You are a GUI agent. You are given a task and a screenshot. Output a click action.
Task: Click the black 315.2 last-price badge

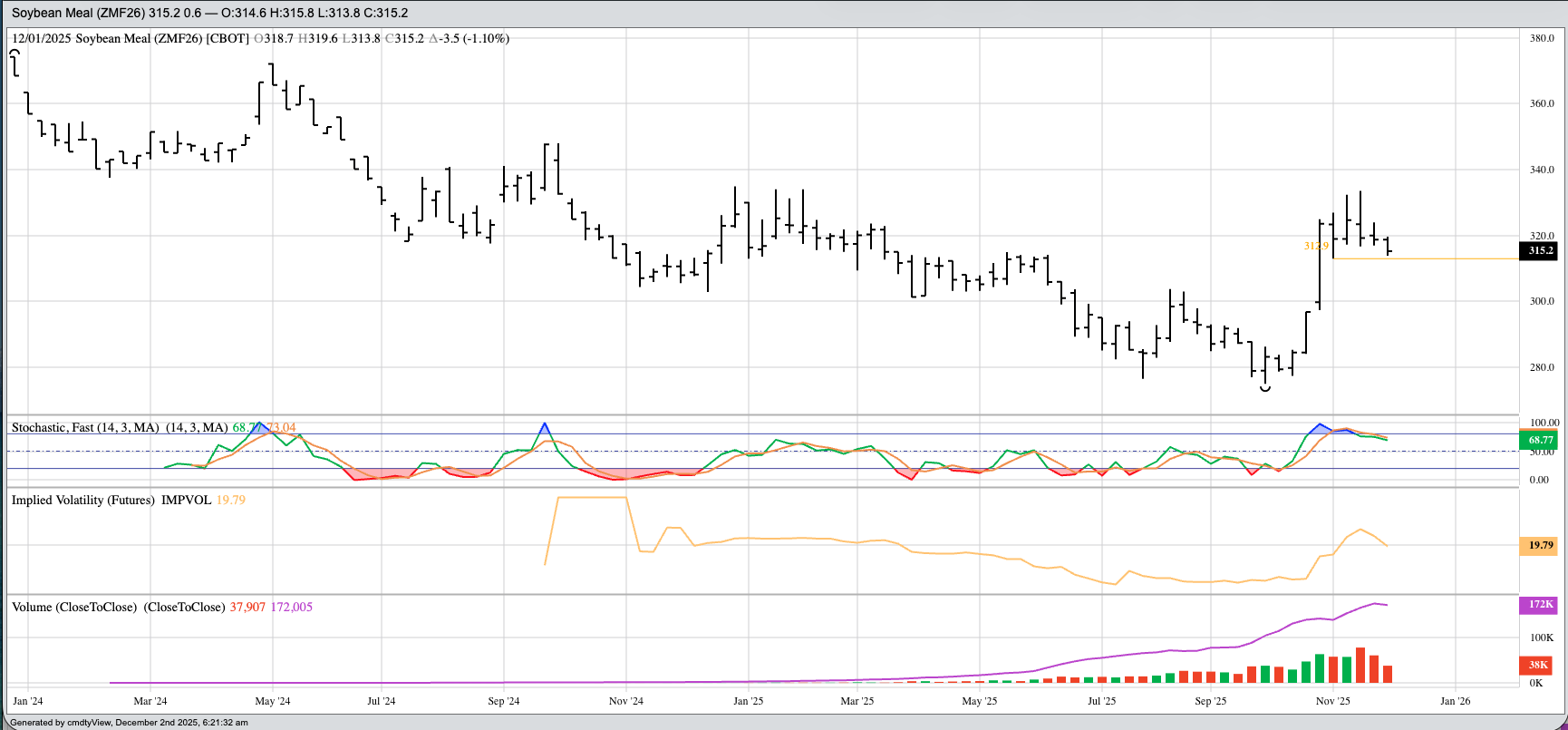(1540, 250)
